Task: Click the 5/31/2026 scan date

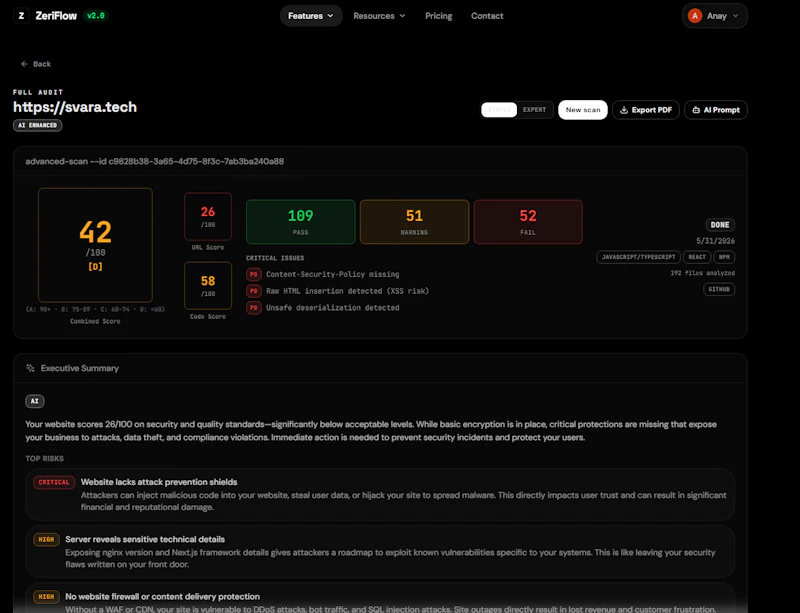Action: pos(715,241)
